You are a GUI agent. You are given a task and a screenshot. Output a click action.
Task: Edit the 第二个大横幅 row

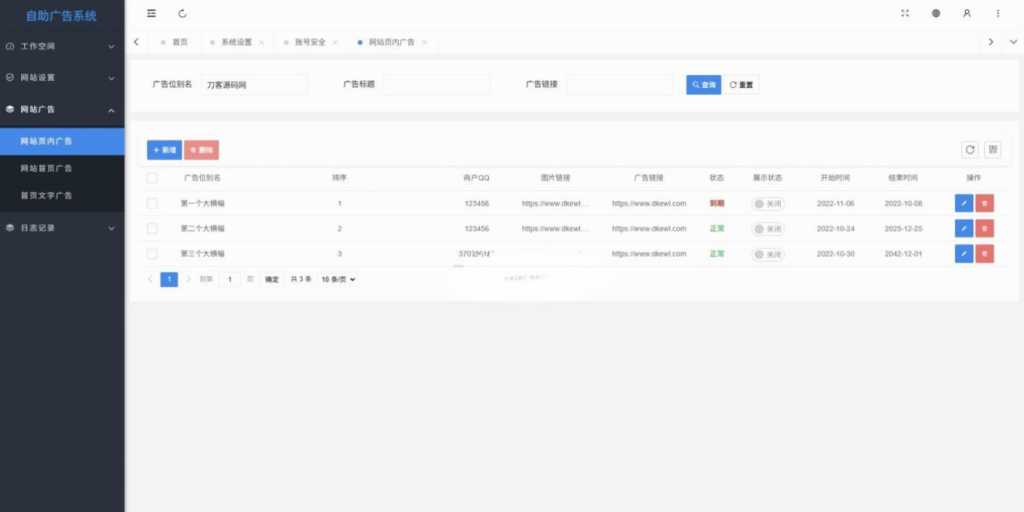(x=964, y=229)
